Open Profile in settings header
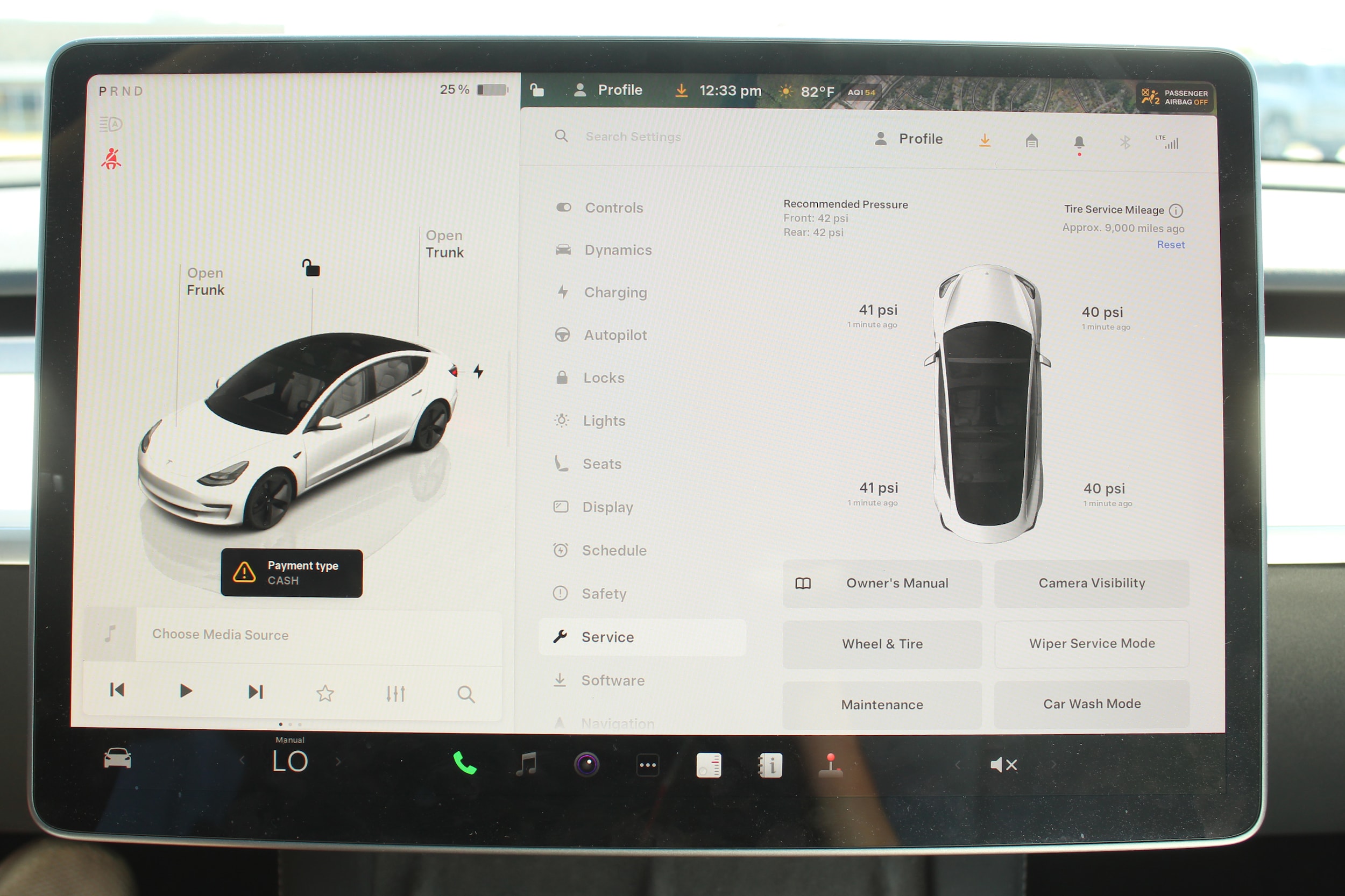 908,138
